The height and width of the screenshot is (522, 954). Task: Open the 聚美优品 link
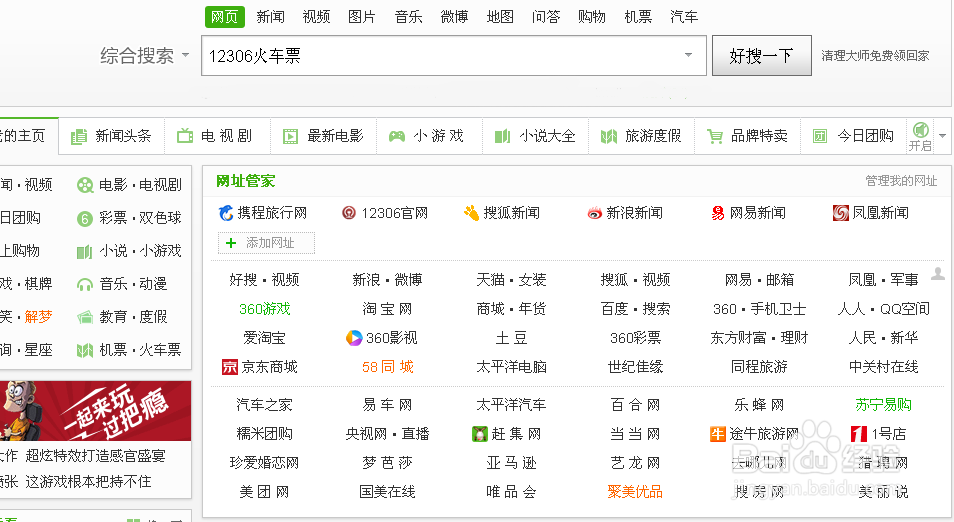point(635,492)
